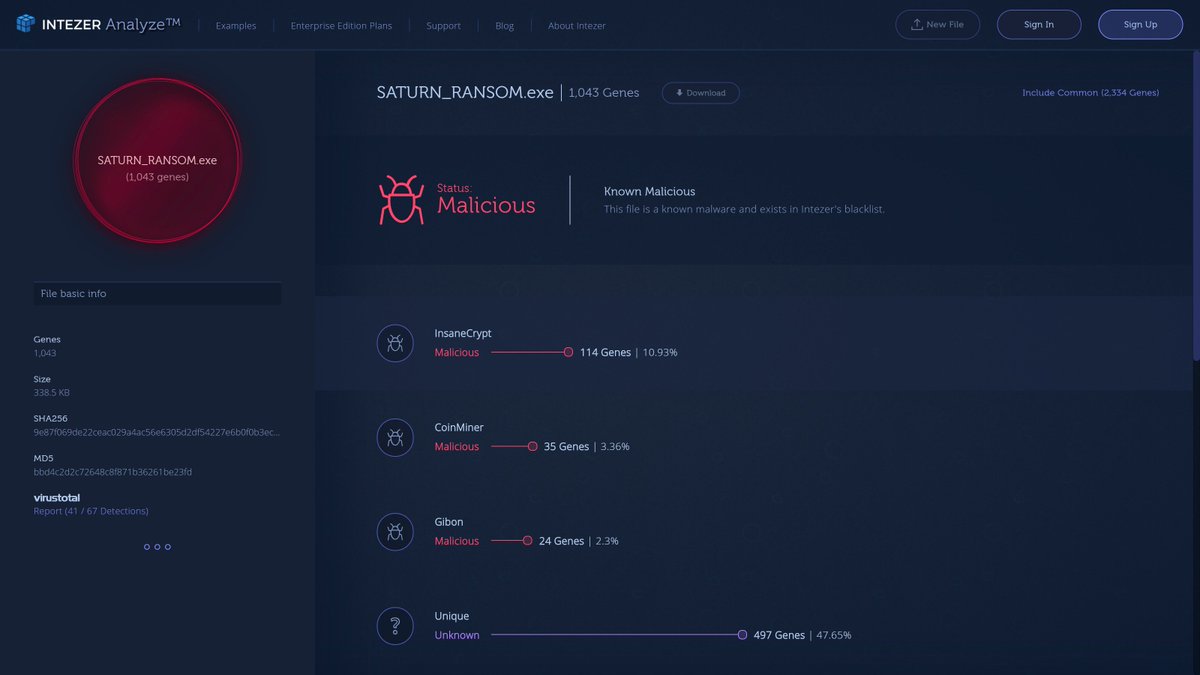This screenshot has width=1200, height=675.
Task: Click the CoinMiner bug icon
Action: [395, 437]
